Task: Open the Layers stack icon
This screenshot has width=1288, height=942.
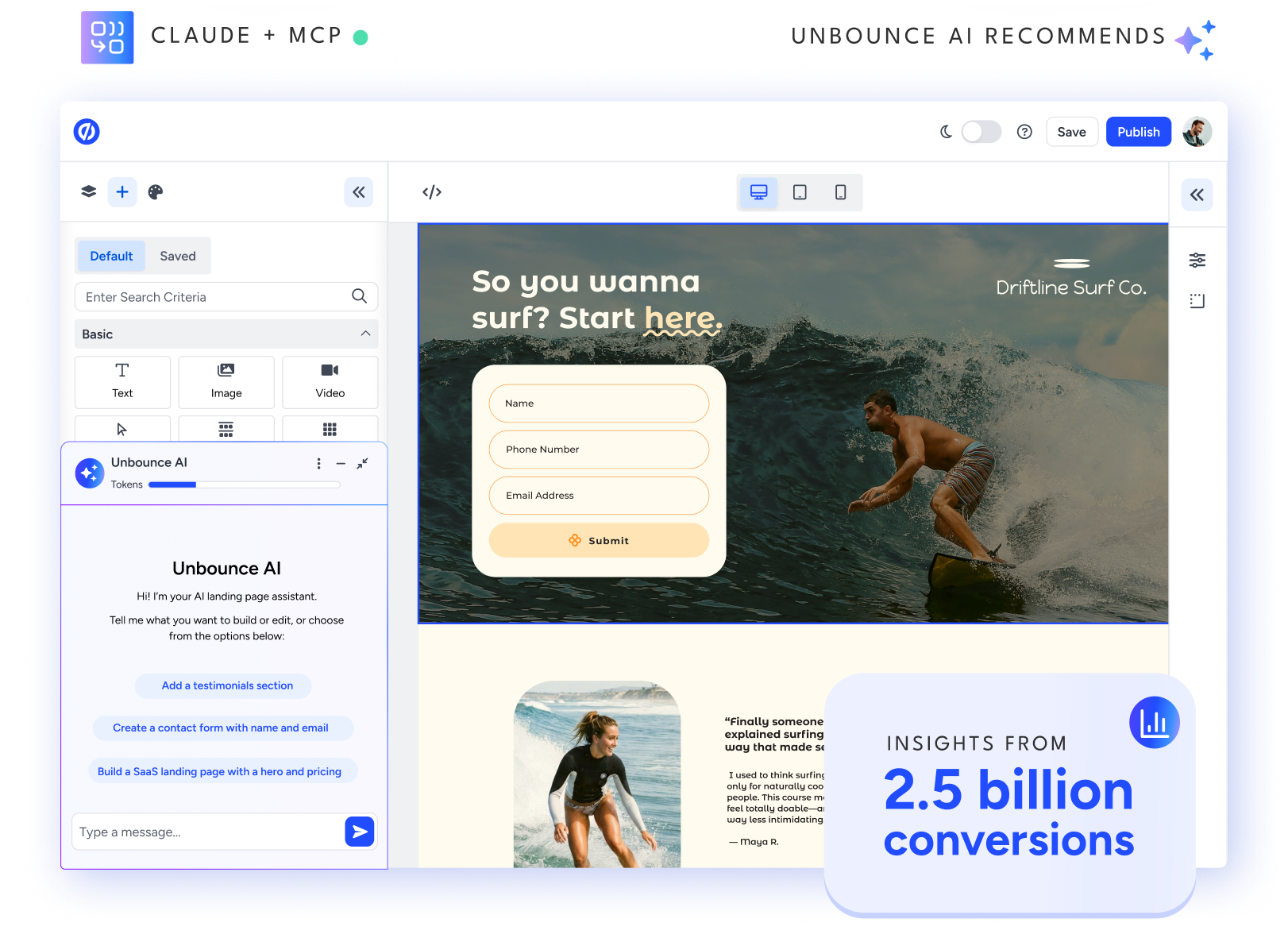Action: 89,191
